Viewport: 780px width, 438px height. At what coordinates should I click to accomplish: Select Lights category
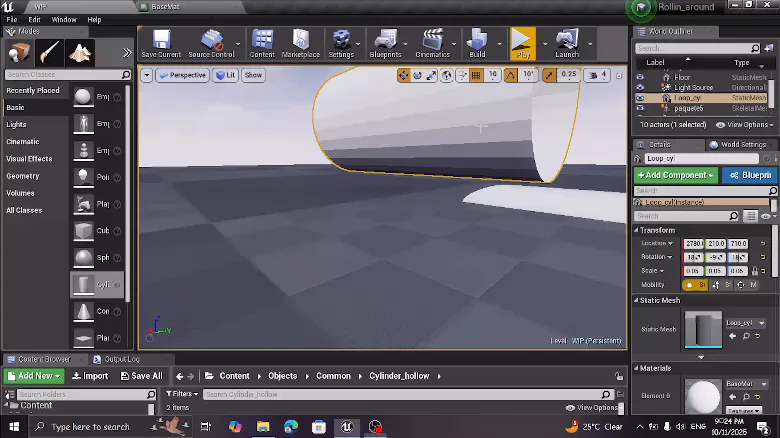coord(16,124)
